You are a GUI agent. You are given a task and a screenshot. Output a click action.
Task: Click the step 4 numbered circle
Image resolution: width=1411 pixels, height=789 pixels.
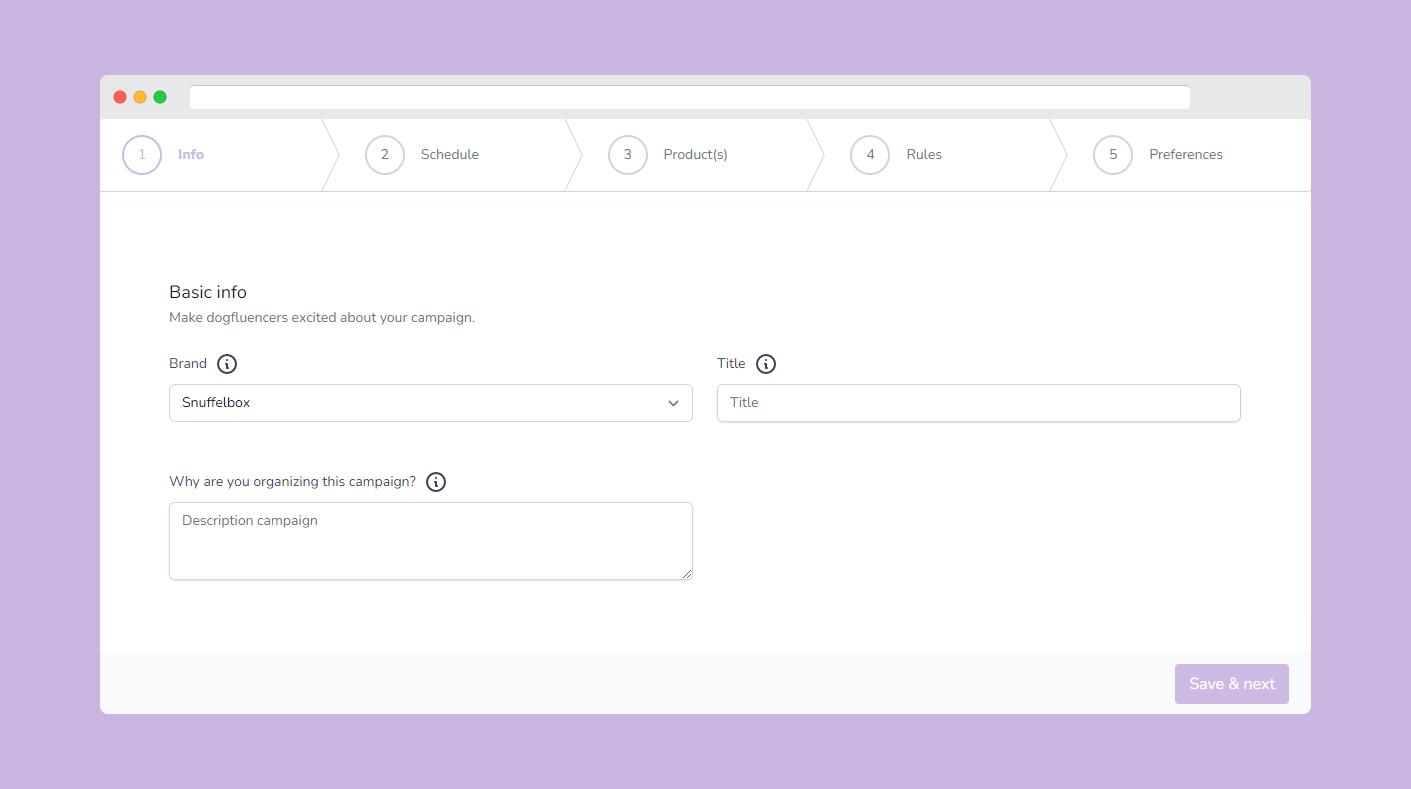870,155
